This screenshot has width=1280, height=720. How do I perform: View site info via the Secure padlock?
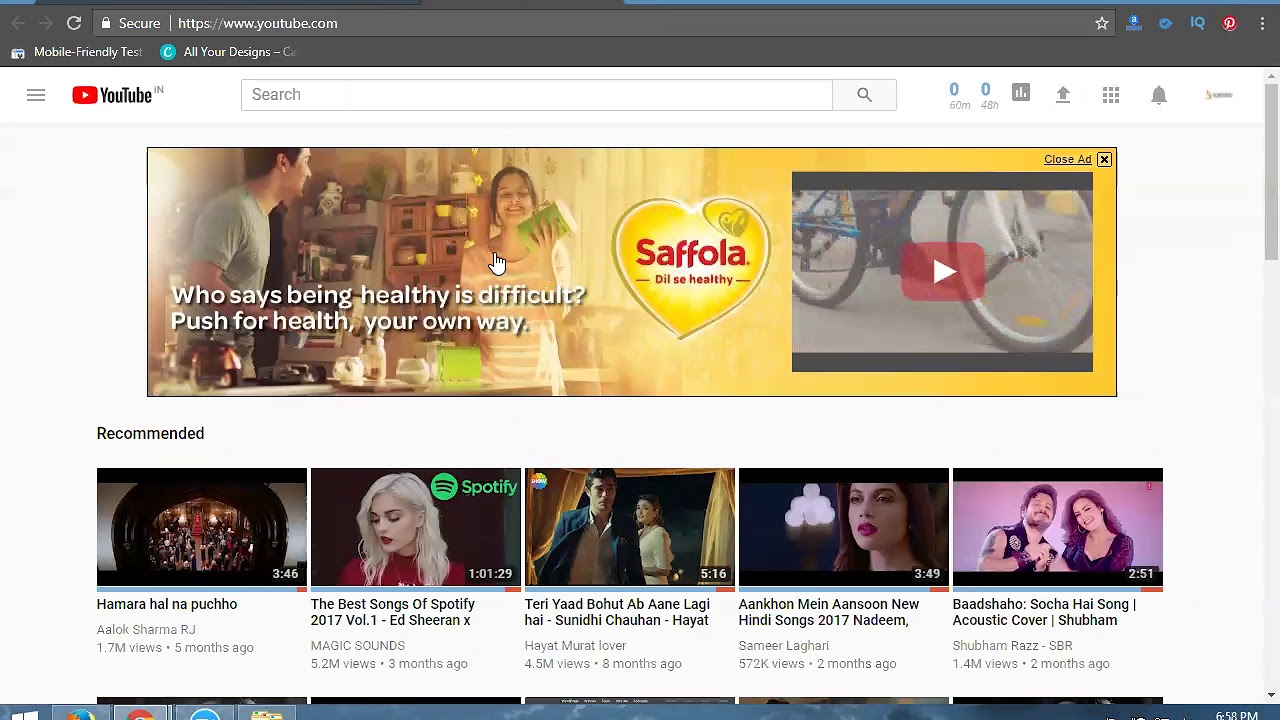[129, 23]
